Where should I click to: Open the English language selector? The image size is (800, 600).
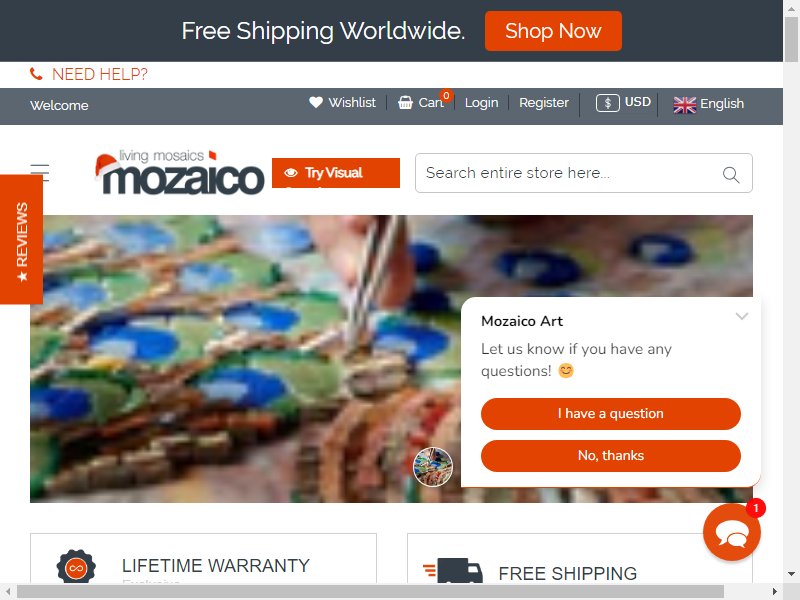click(x=708, y=104)
